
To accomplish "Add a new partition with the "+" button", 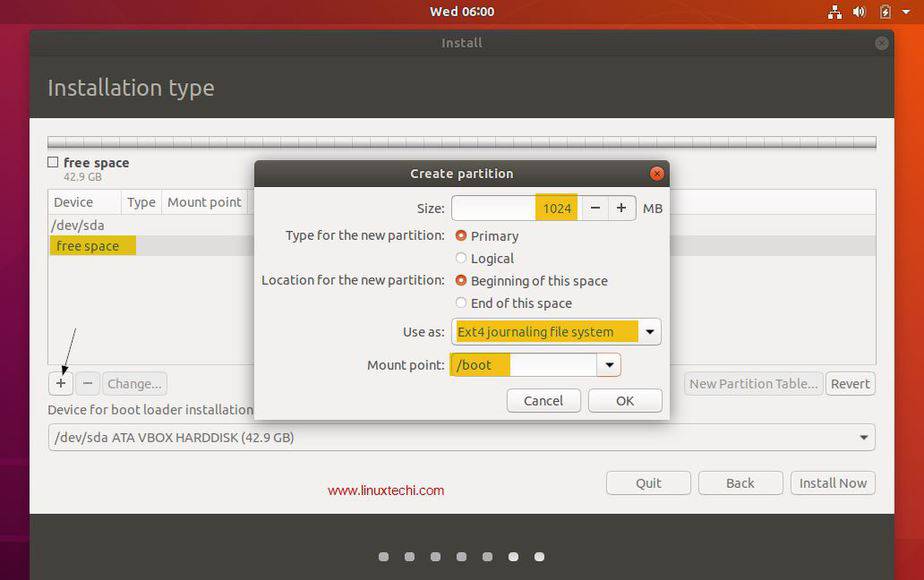I will tap(60, 383).
